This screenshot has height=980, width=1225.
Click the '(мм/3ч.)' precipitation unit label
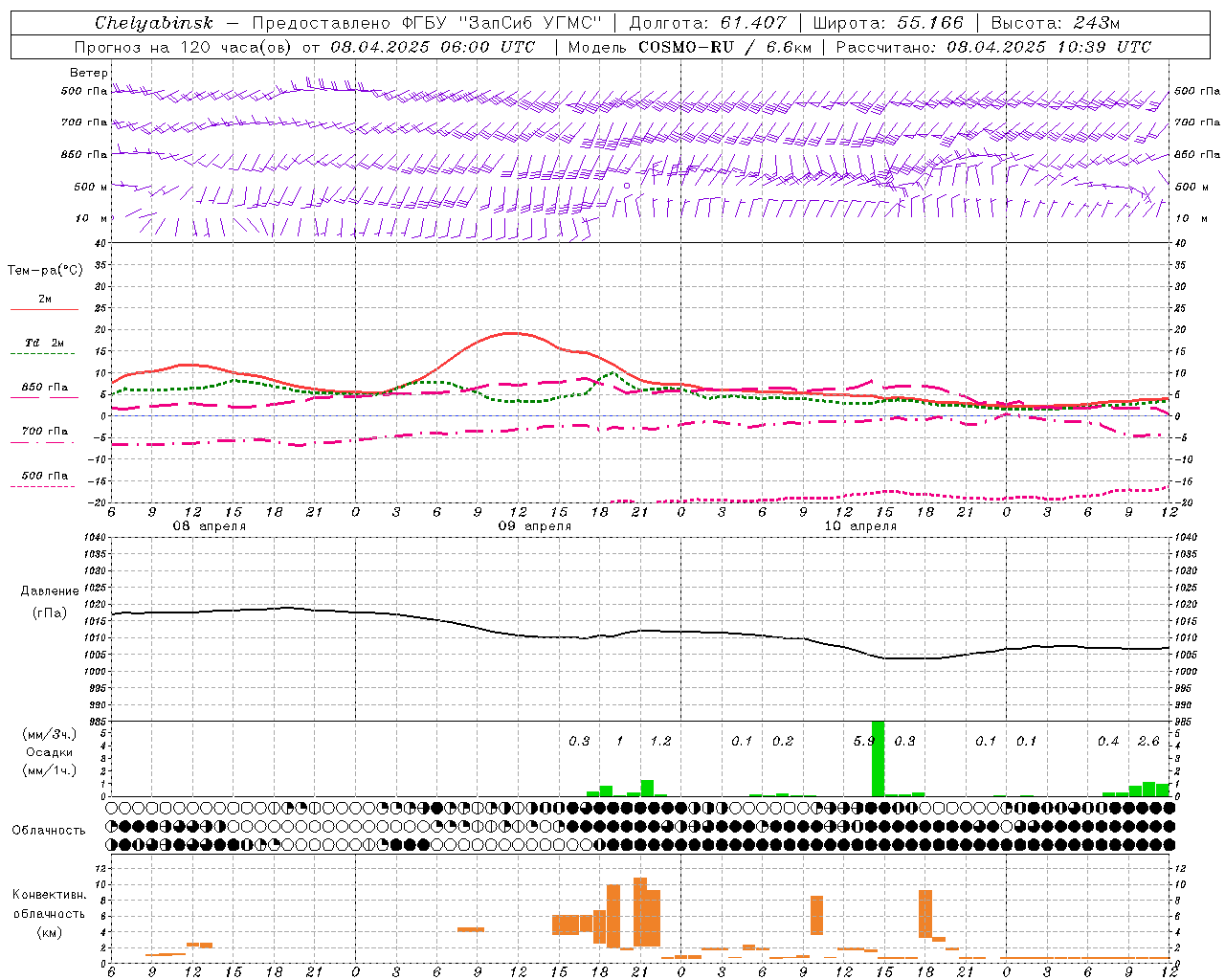pyautogui.click(x=50, y=734)
